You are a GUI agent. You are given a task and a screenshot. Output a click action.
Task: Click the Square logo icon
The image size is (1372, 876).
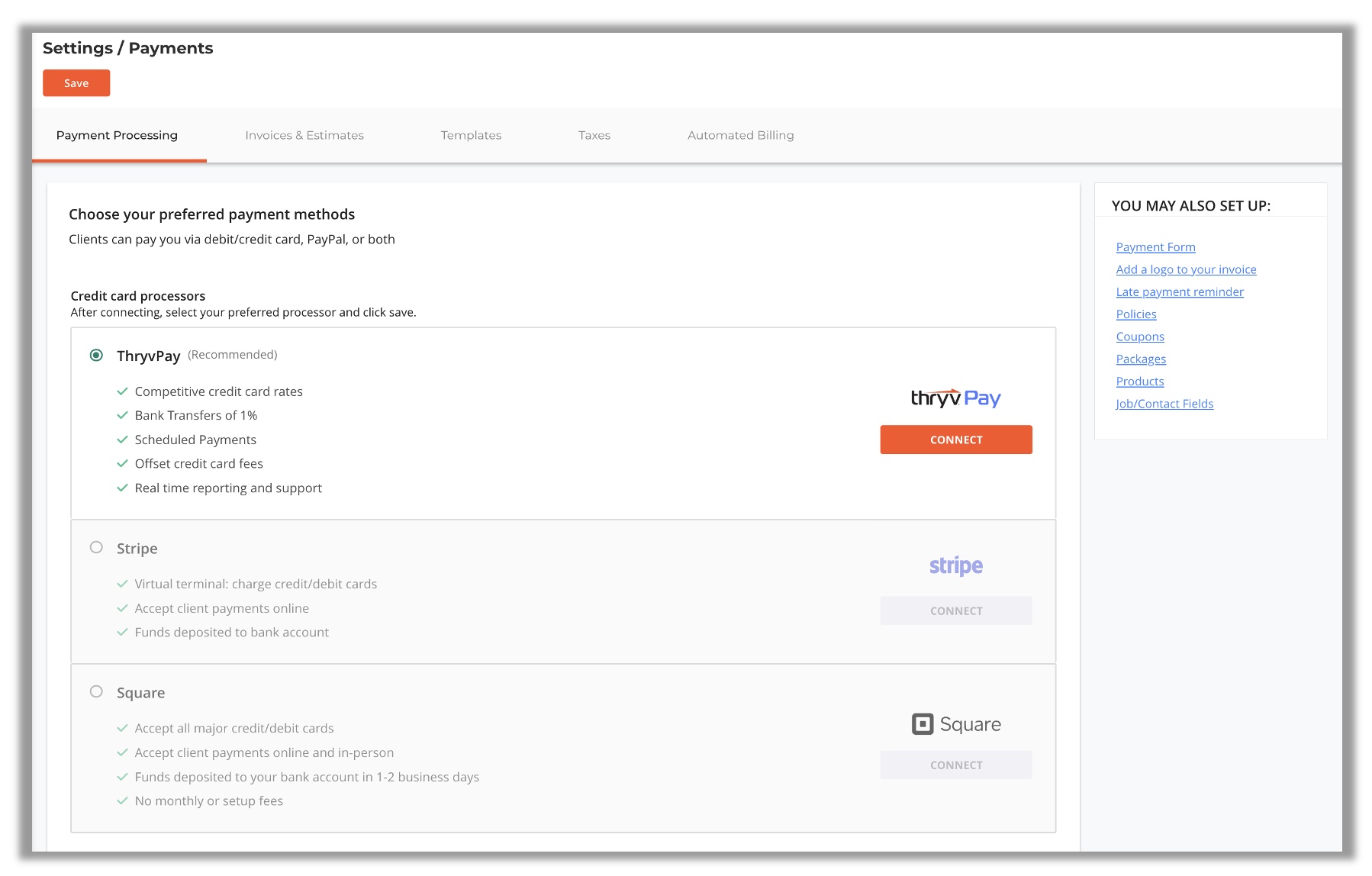pos(923,723)
